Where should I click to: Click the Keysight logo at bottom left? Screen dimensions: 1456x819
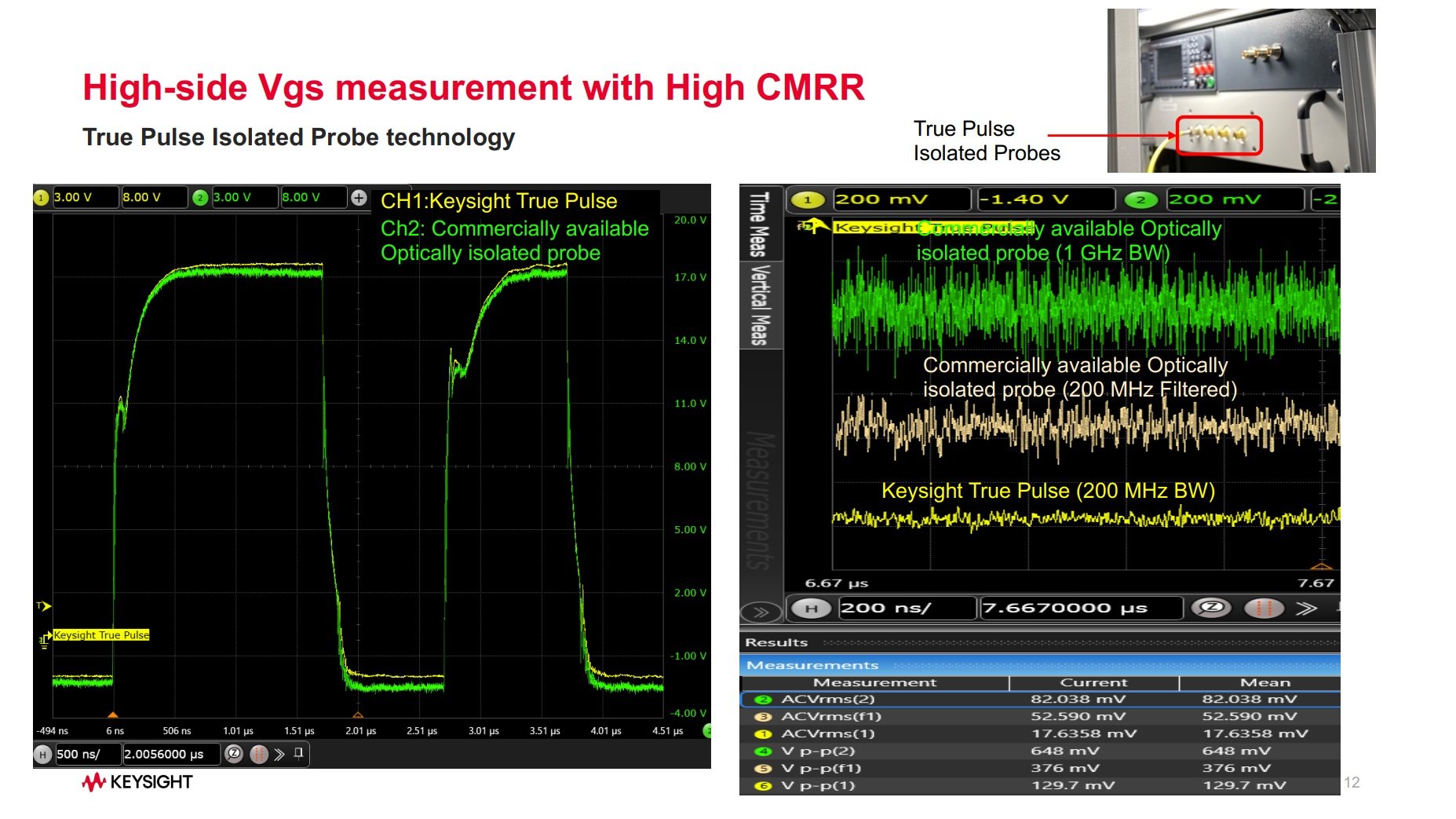pyautogui.click(x=137, y=782)
